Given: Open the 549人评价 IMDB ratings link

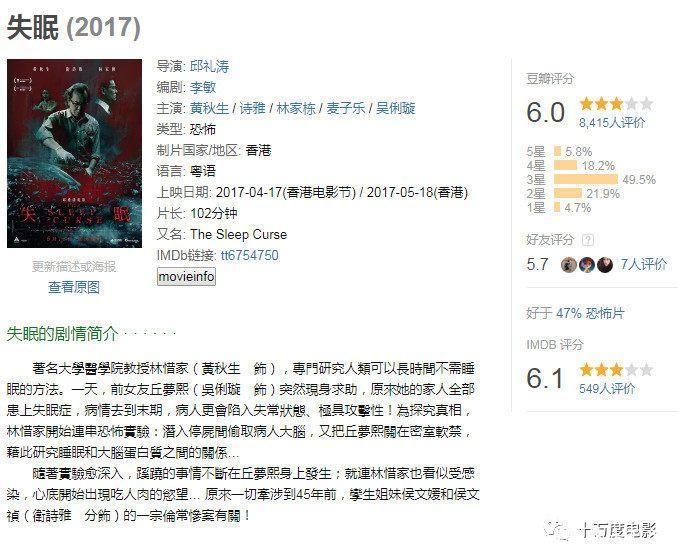Looking at the screenshot, I should tap(607, 389).
